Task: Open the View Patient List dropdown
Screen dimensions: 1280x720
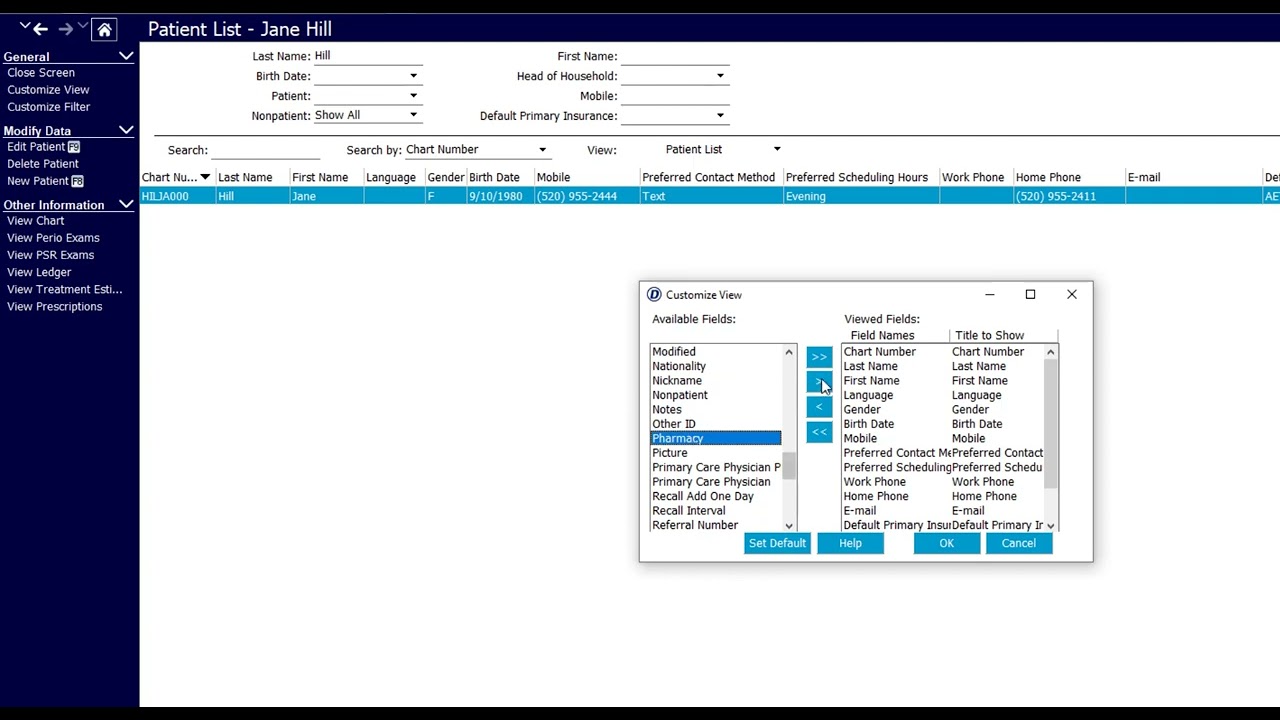Action: click(x=777, y=150)
